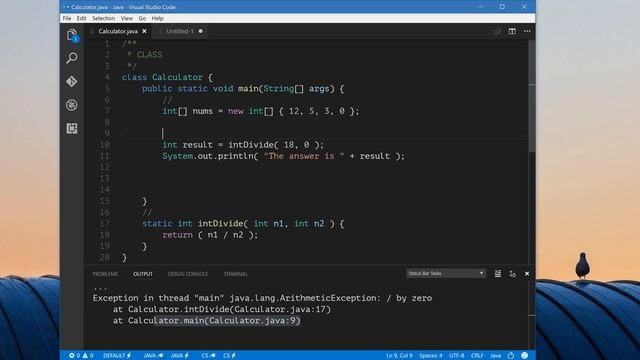Close the bottom output panel

click(527, 274)
